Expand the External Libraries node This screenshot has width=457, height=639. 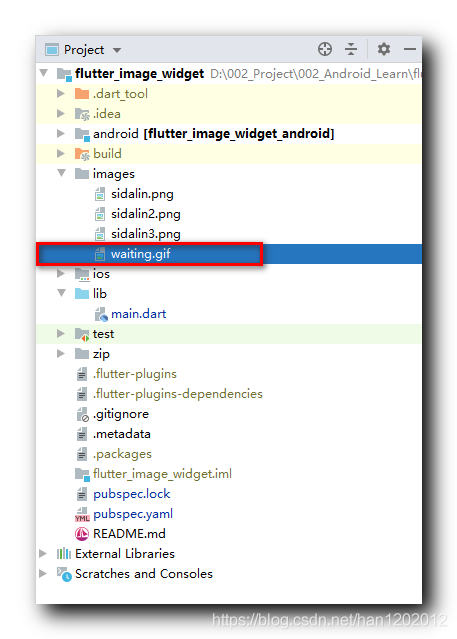(x=43, y=553)
